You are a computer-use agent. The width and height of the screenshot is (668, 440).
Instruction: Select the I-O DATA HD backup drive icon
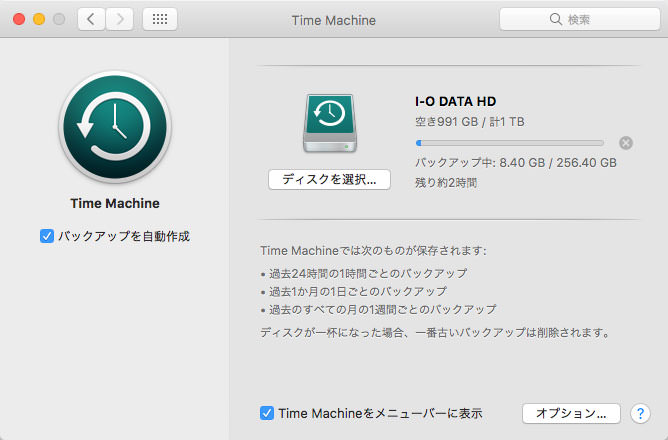pos(329,125)
